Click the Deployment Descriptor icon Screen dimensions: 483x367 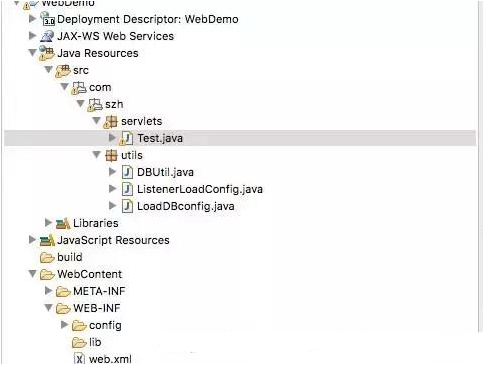(x=47, y=19)
